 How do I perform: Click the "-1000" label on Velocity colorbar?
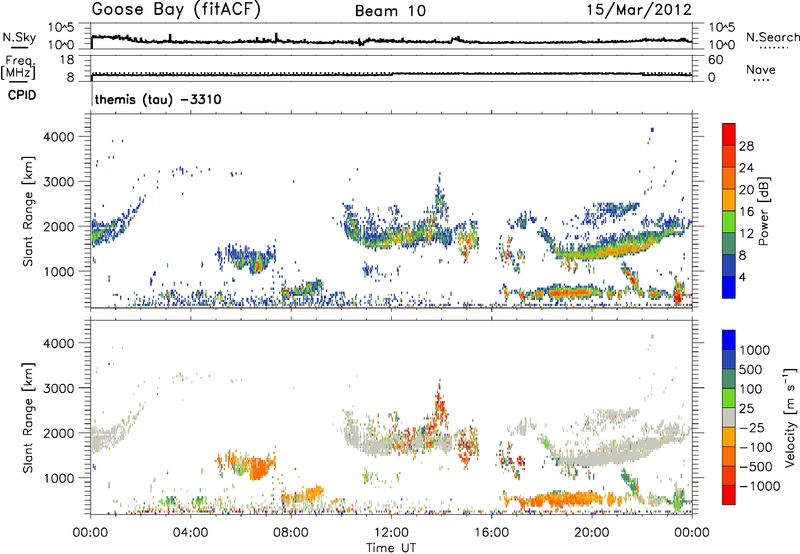[x=759, y=486]
